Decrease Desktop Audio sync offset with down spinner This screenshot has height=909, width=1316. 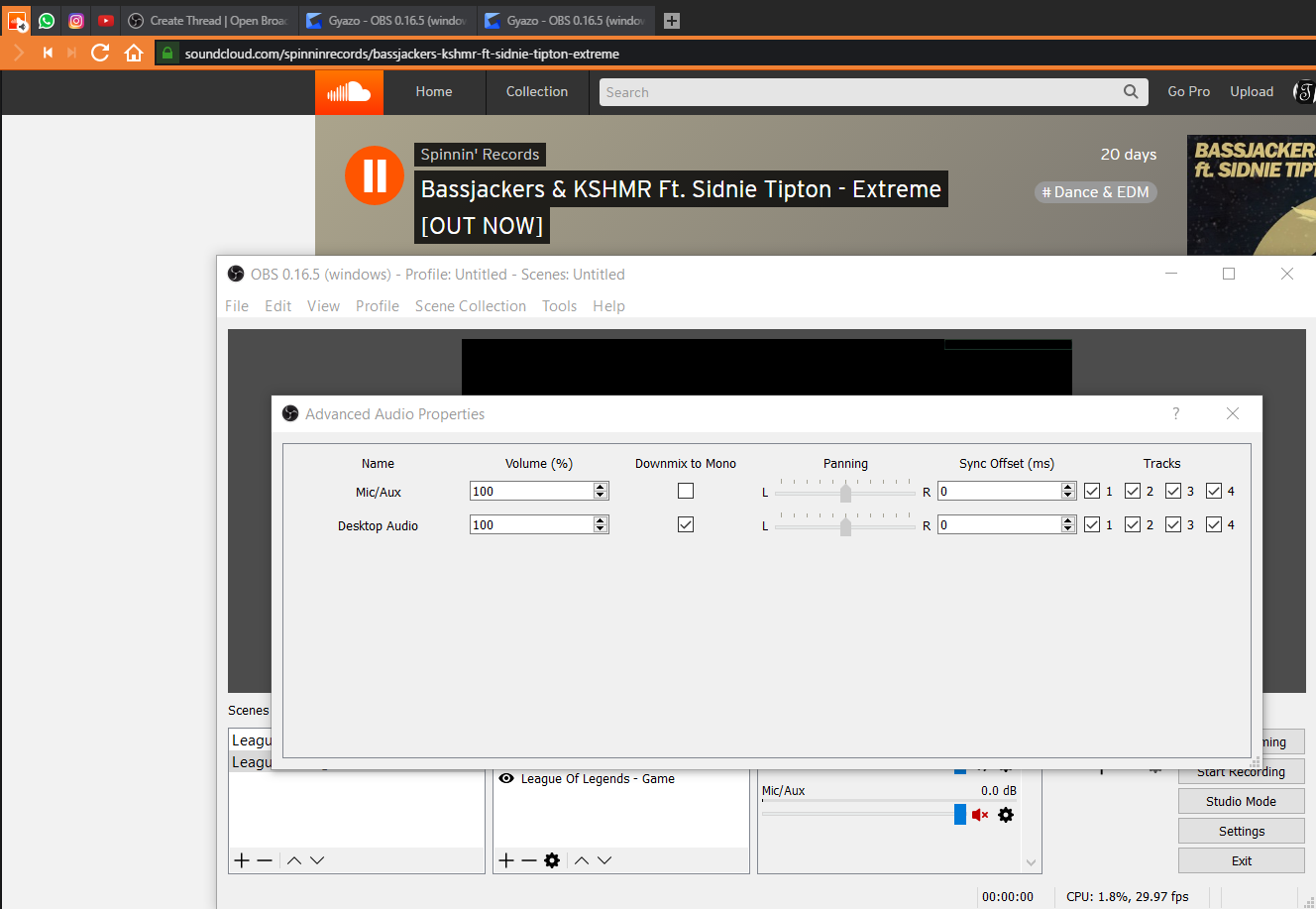point(1068,529)
